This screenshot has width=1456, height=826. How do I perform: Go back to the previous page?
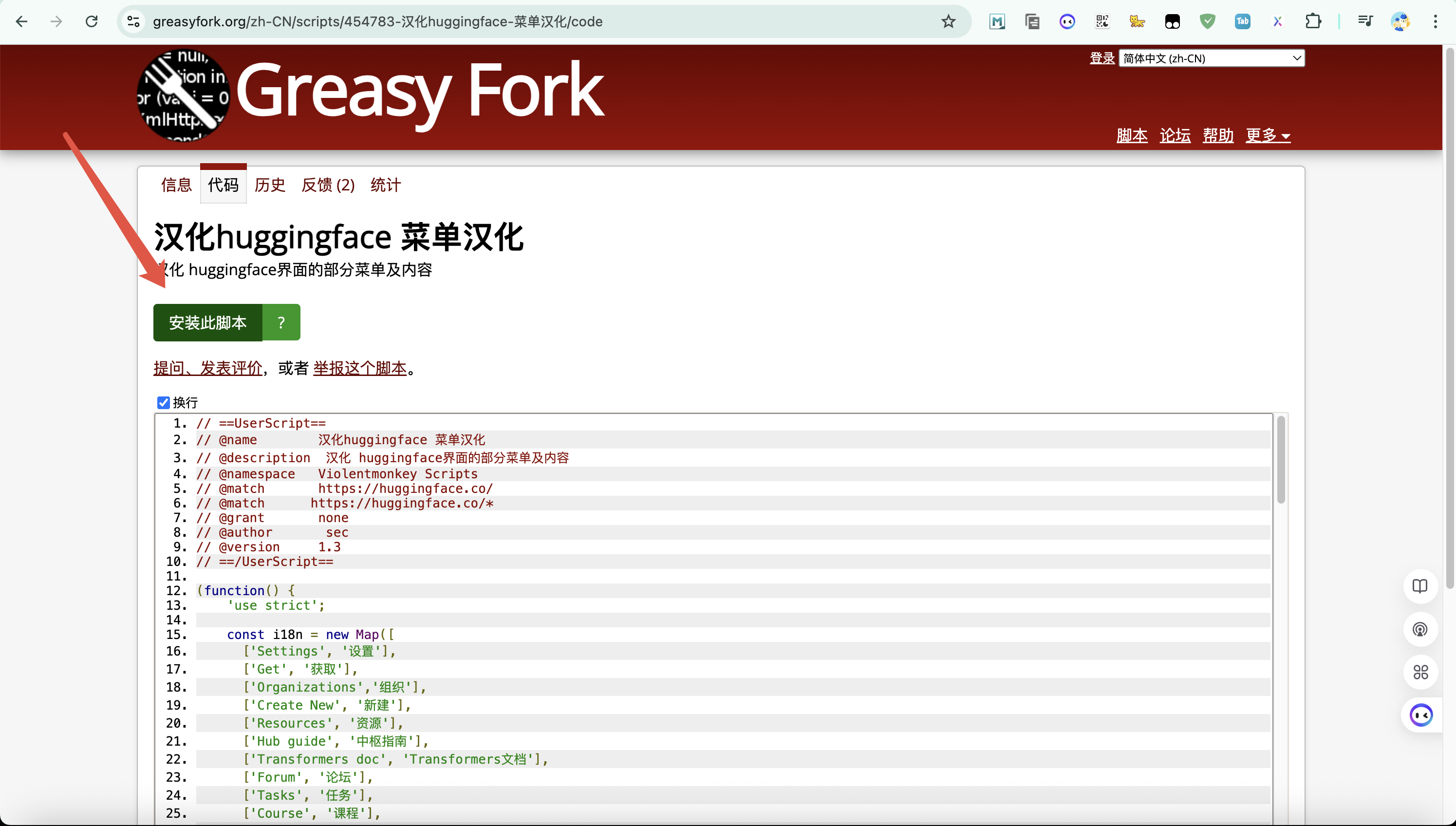pyautogui.click(x=21, y=21)
